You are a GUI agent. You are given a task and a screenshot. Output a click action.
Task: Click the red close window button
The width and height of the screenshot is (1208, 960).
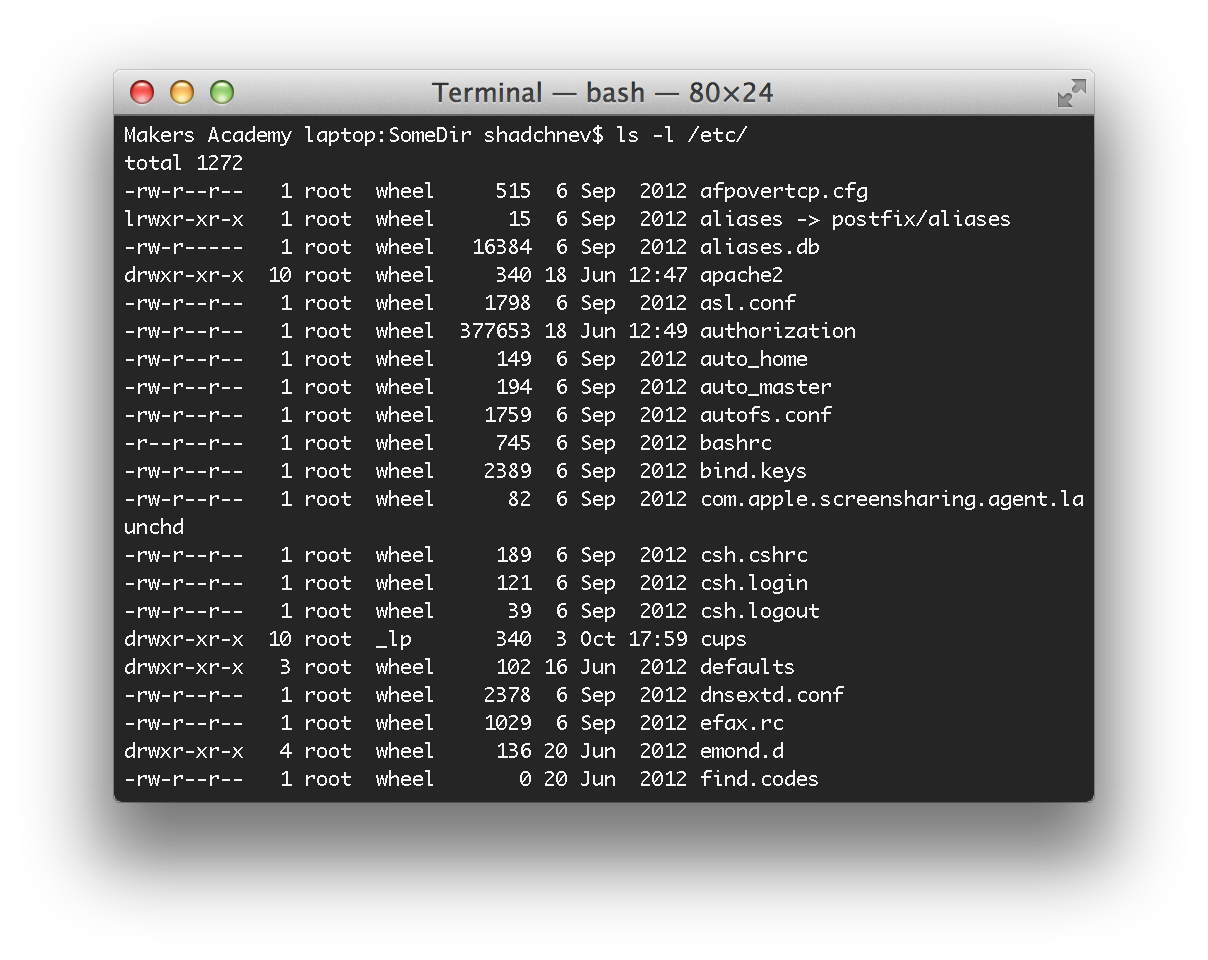click(142, 93)
